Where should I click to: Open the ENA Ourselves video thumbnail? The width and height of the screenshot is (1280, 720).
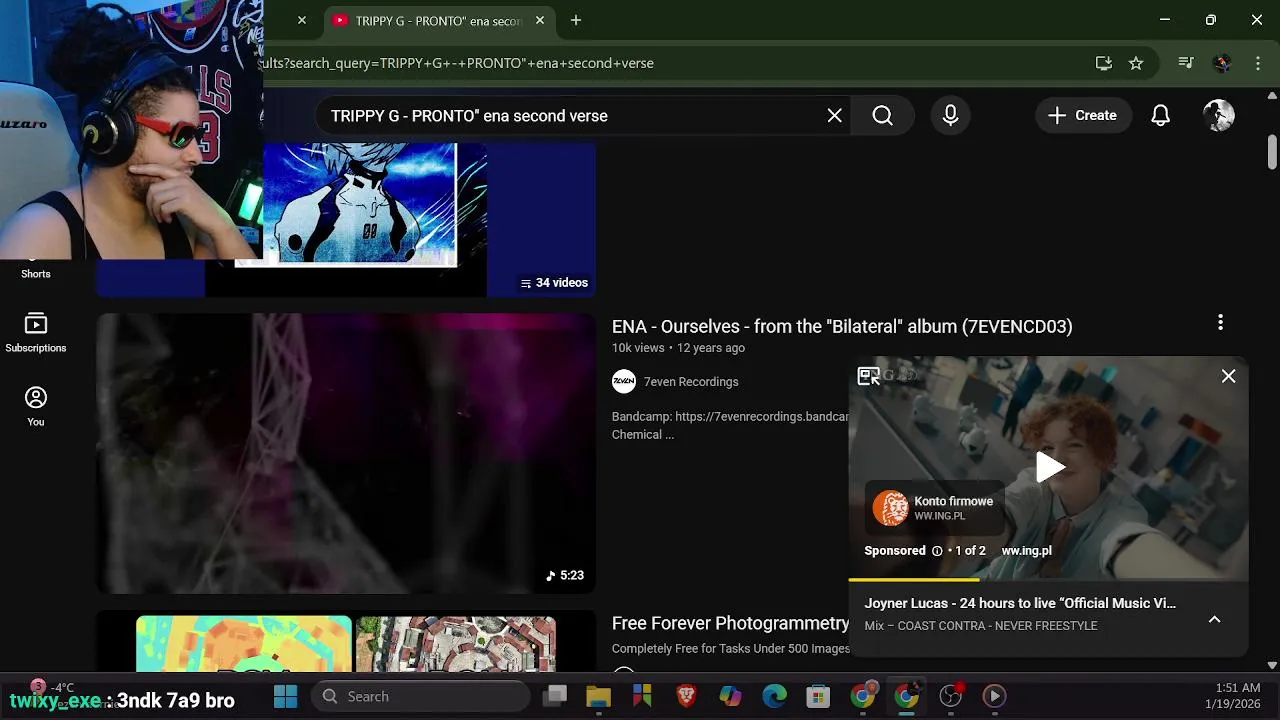pos(346,454)
